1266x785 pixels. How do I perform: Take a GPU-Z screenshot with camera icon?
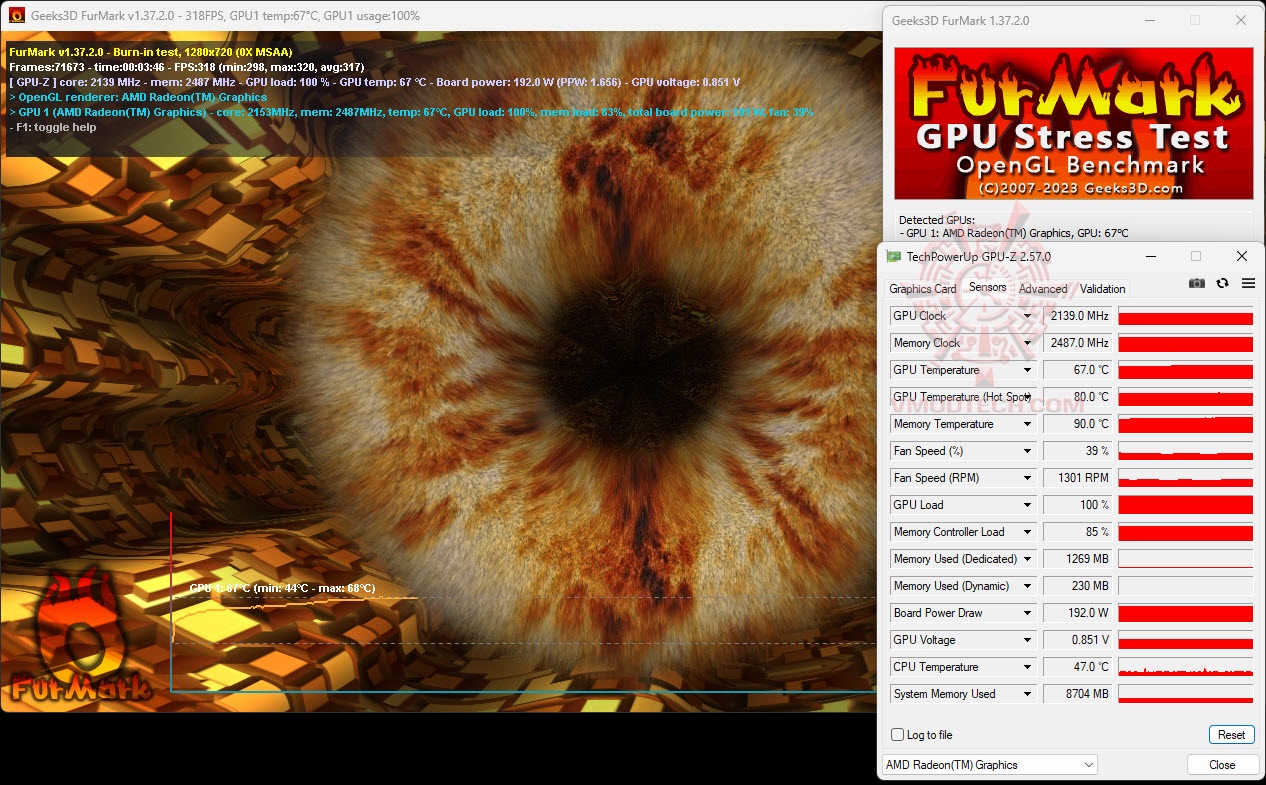[1196, 283]
